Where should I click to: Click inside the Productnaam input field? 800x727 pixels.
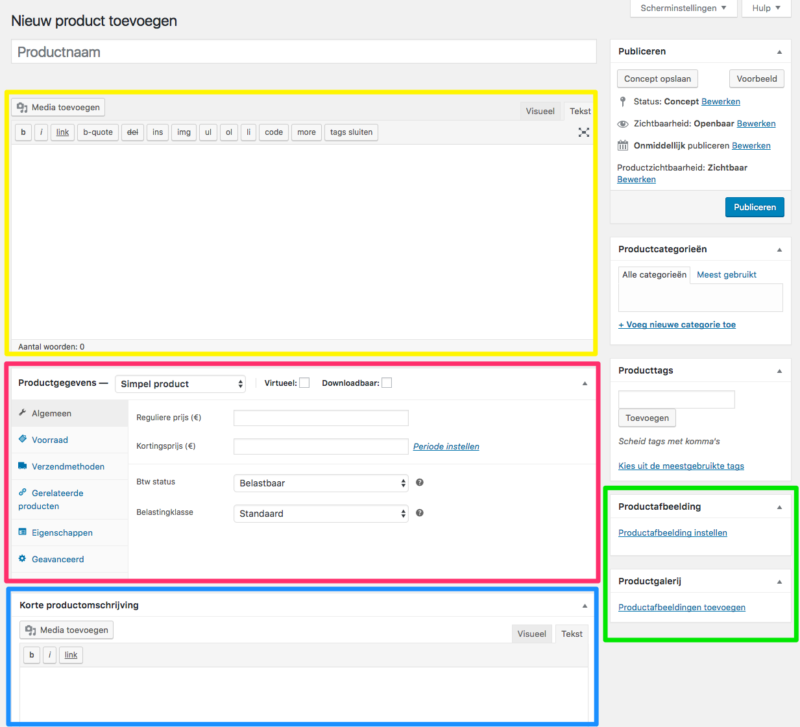(x=300, y=51)
